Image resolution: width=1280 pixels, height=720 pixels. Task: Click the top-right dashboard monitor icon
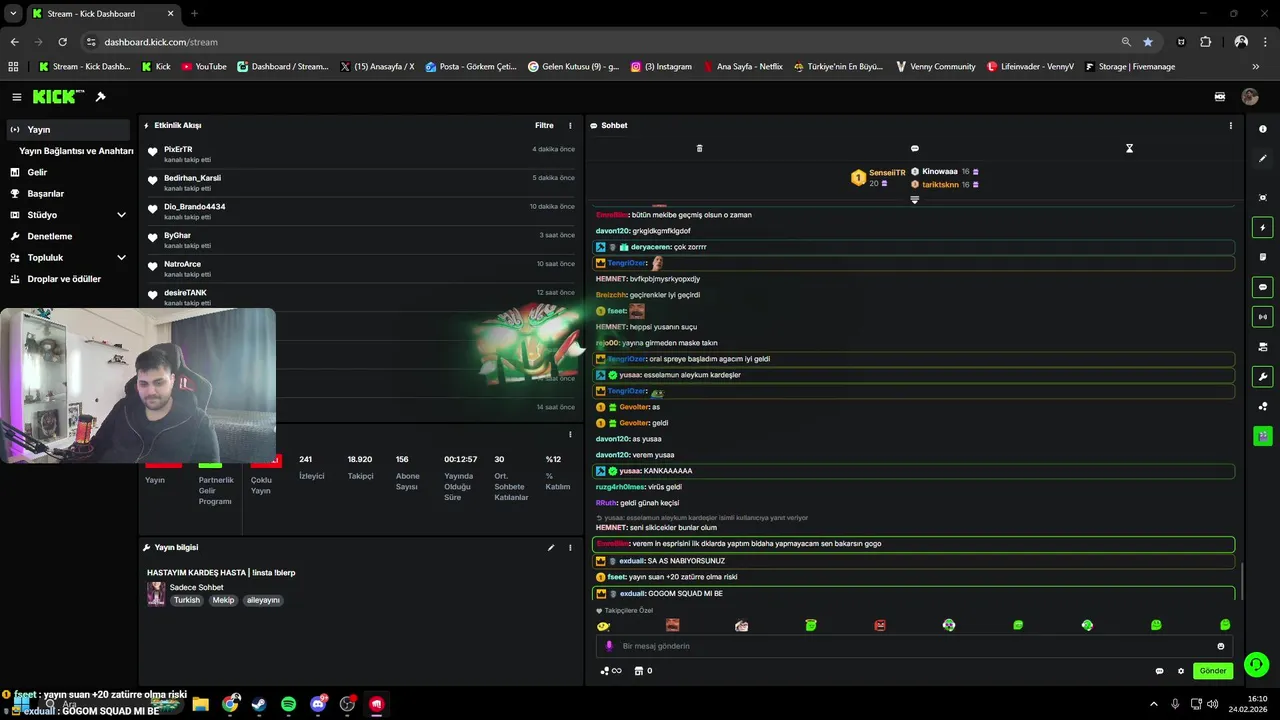point(1220,97)
